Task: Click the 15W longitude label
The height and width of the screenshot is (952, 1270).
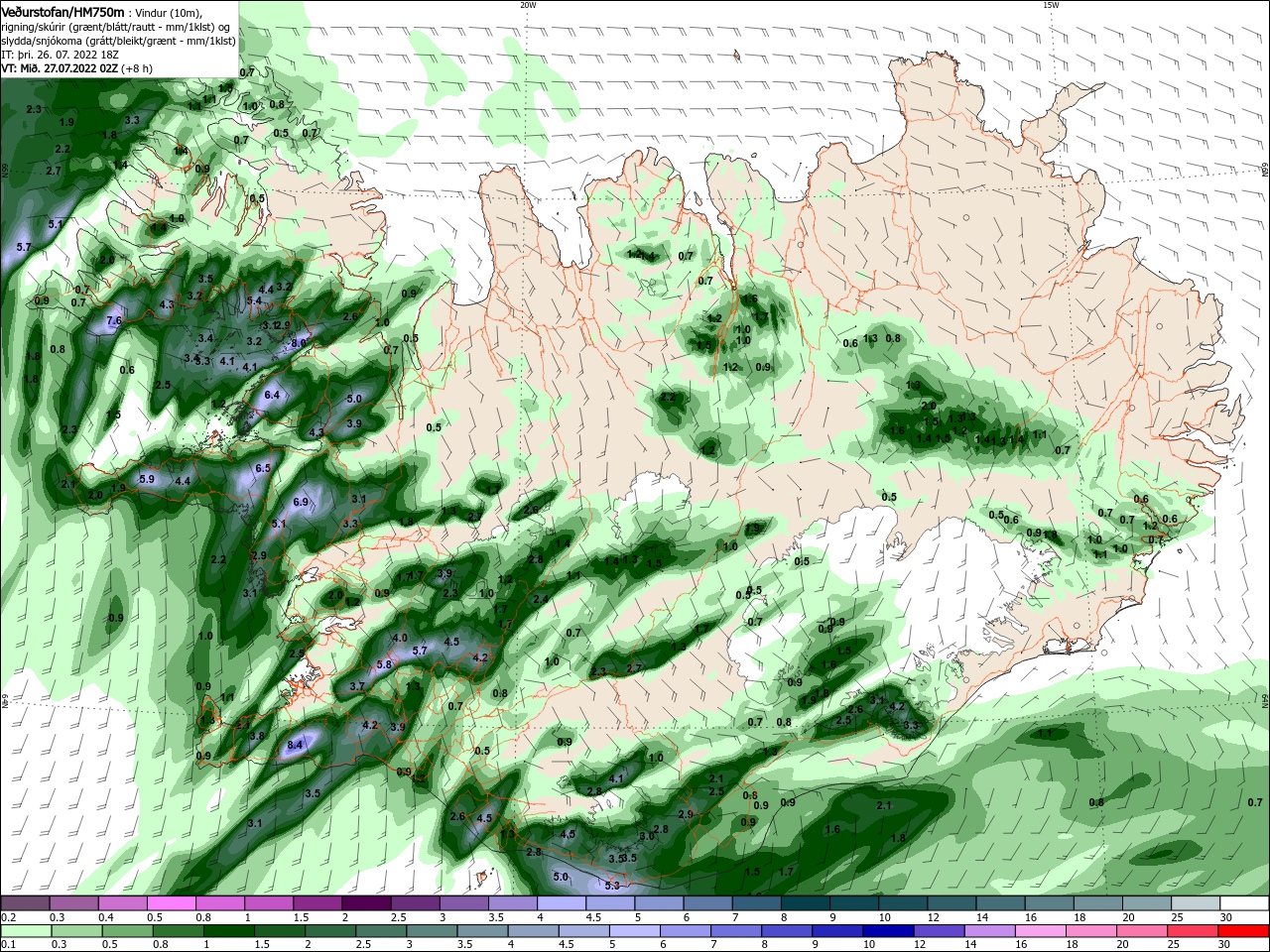Action: coord(1051,5)
